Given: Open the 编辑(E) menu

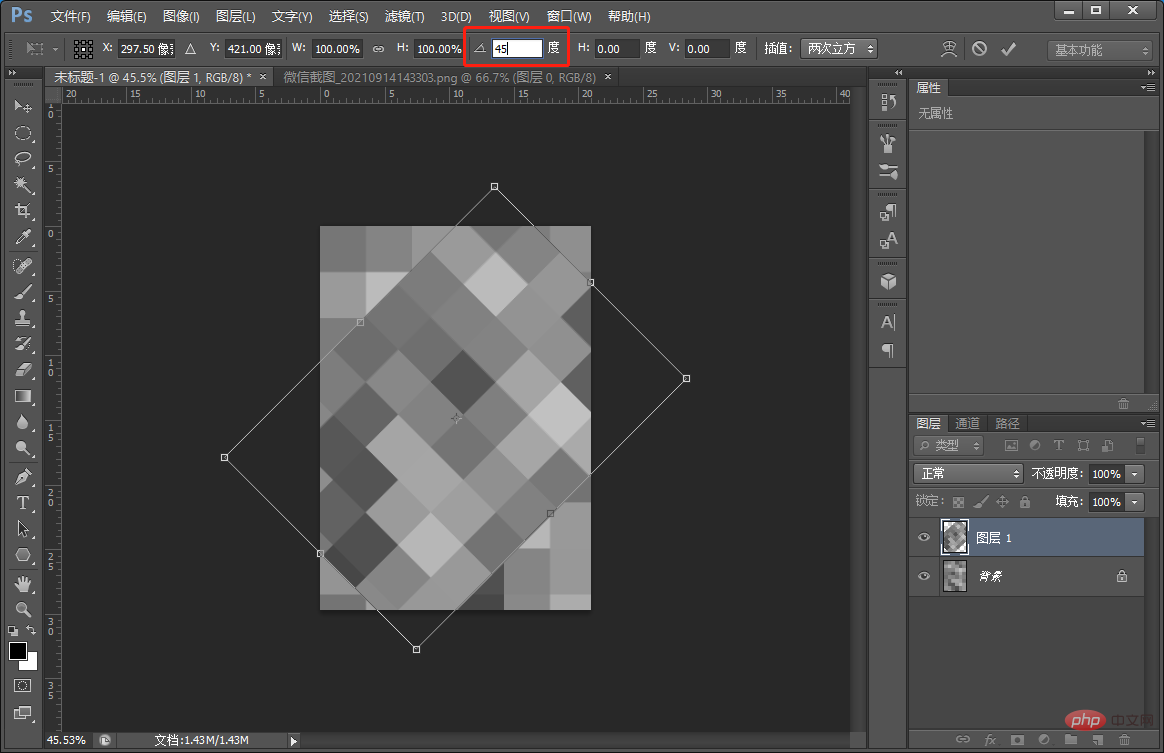Looking at the screenshot, I should pos(126,16).
